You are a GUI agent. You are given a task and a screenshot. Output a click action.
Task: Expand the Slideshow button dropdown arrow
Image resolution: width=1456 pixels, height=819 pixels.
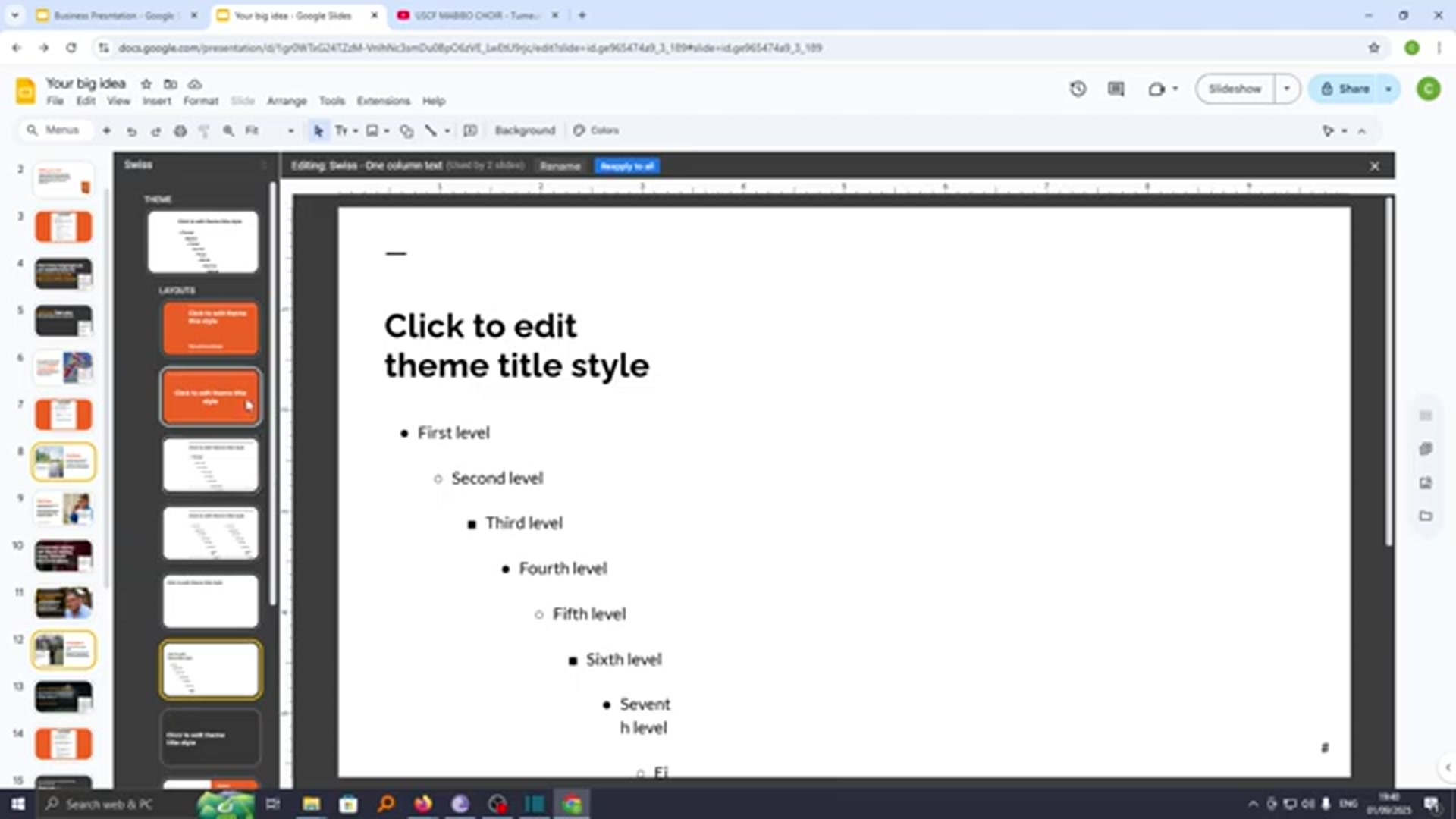point(1286,89)
